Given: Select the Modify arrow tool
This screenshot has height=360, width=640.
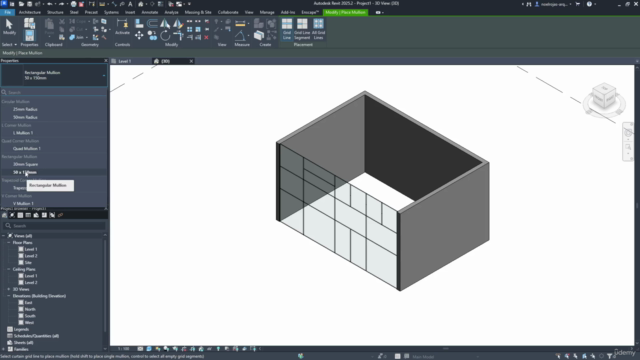Looking at the screenshot, I should pos(9,27).
